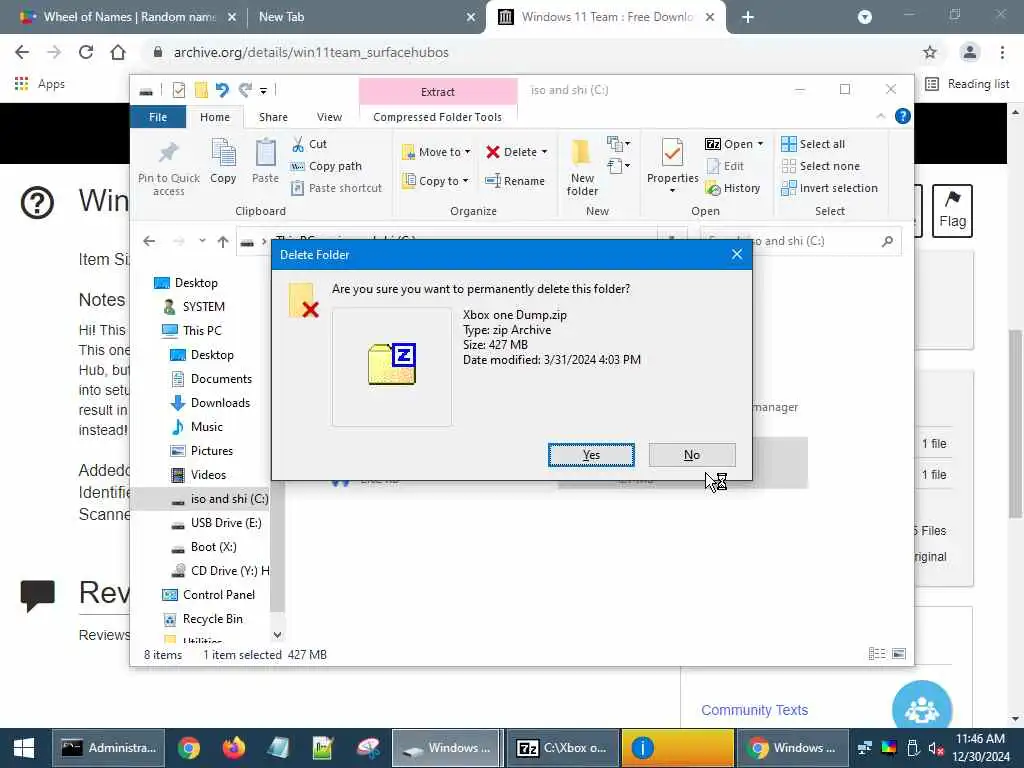Open the Easy access dropdown
Screen dimensions: 1024x768
click(618, 166)
